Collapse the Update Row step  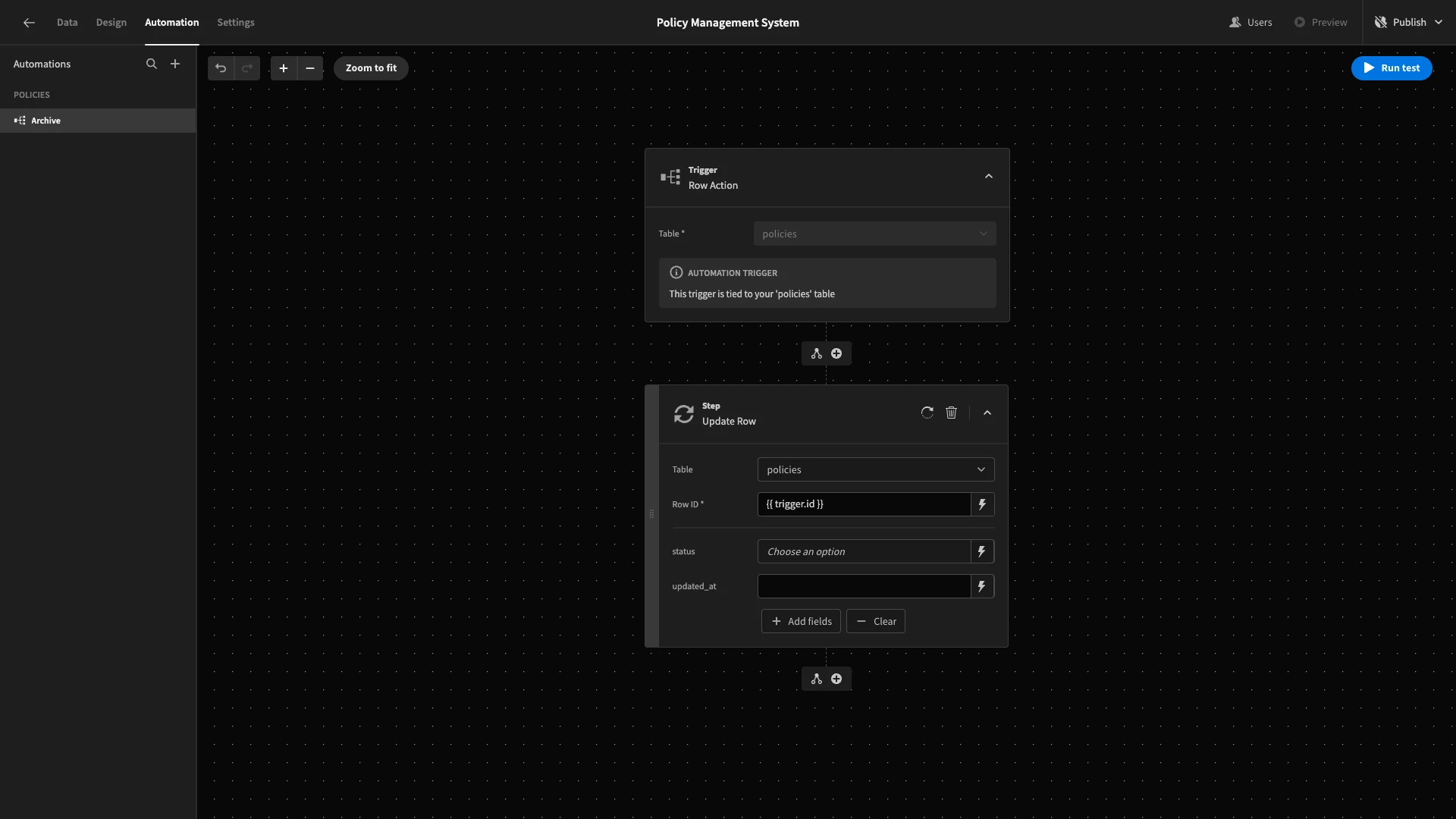[x=987, y=413]
